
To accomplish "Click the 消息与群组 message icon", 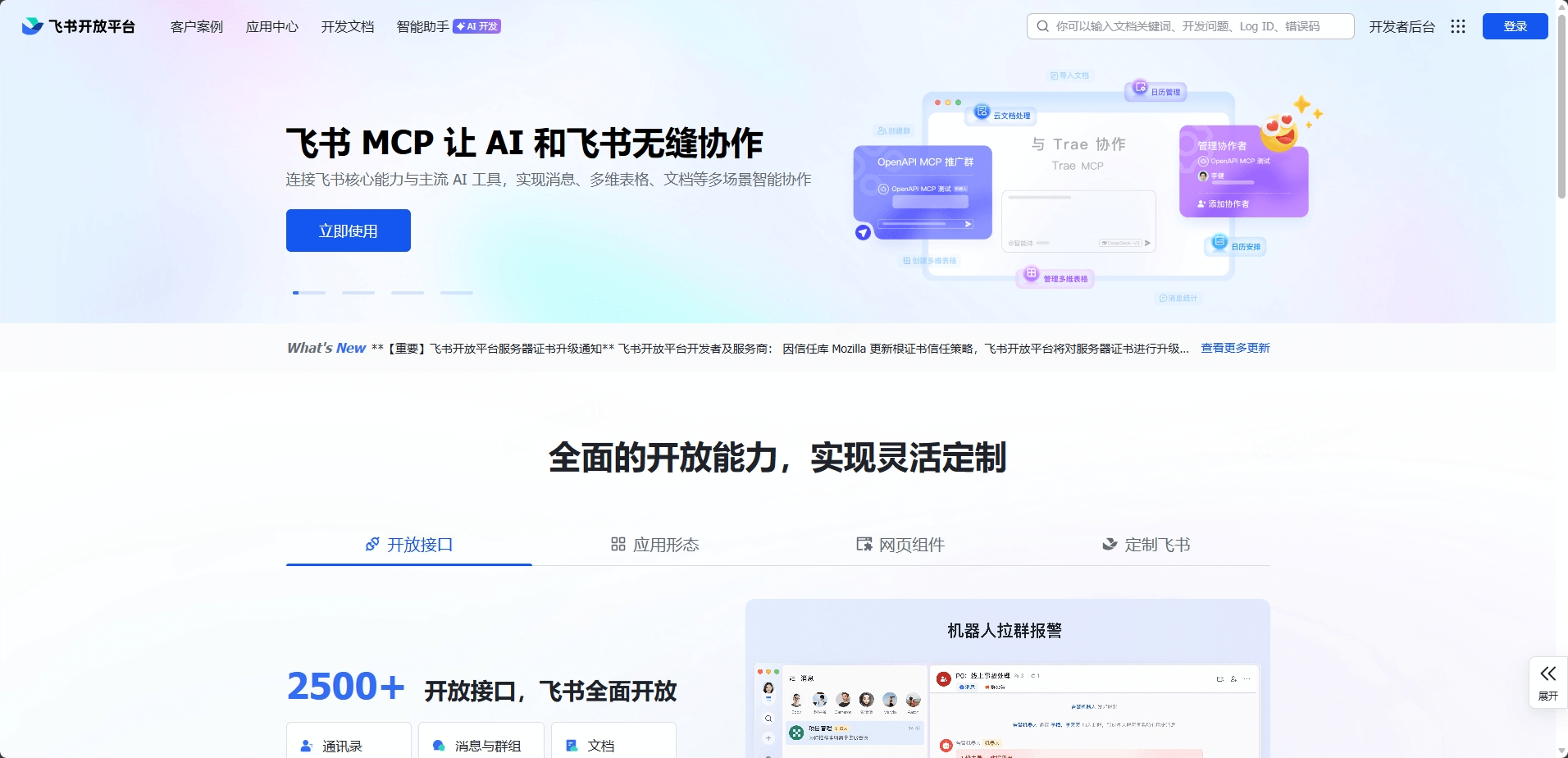I will (x=438, y=746).
